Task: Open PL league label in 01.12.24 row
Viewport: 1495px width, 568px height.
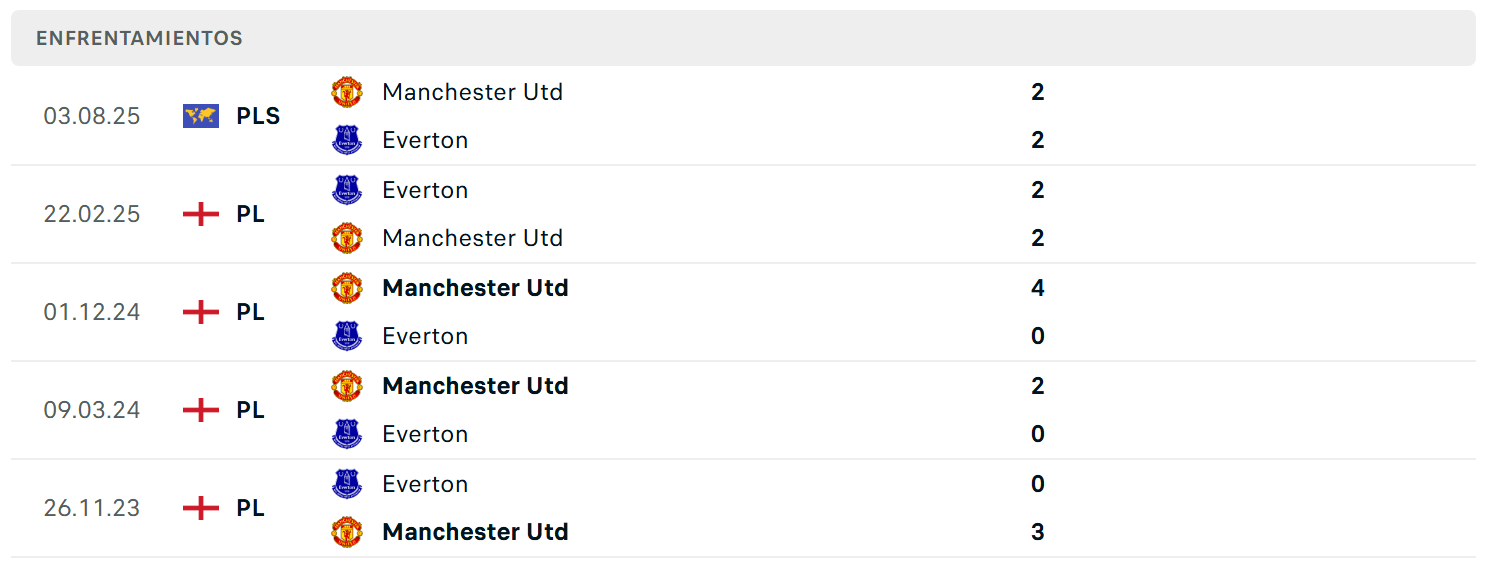Action: pos(250,312)
